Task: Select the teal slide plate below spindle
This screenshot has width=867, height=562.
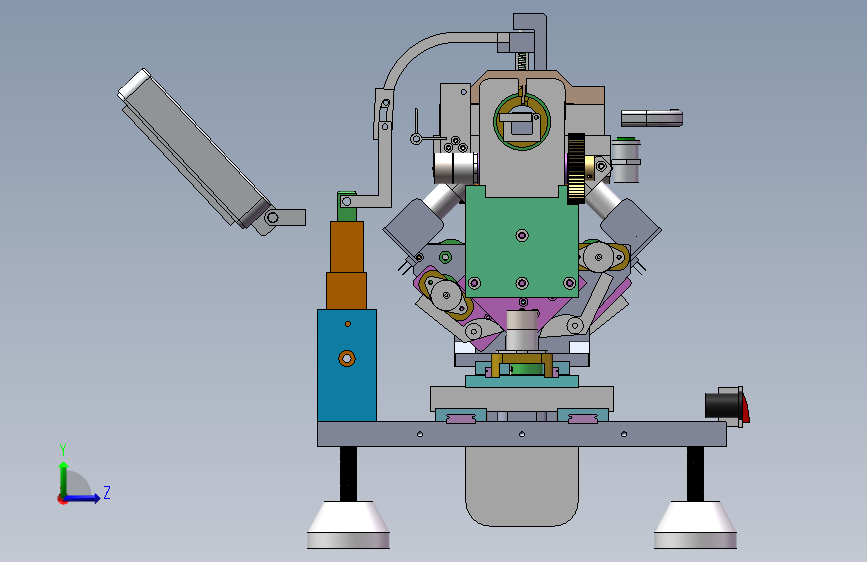Action: click(522, 381)
